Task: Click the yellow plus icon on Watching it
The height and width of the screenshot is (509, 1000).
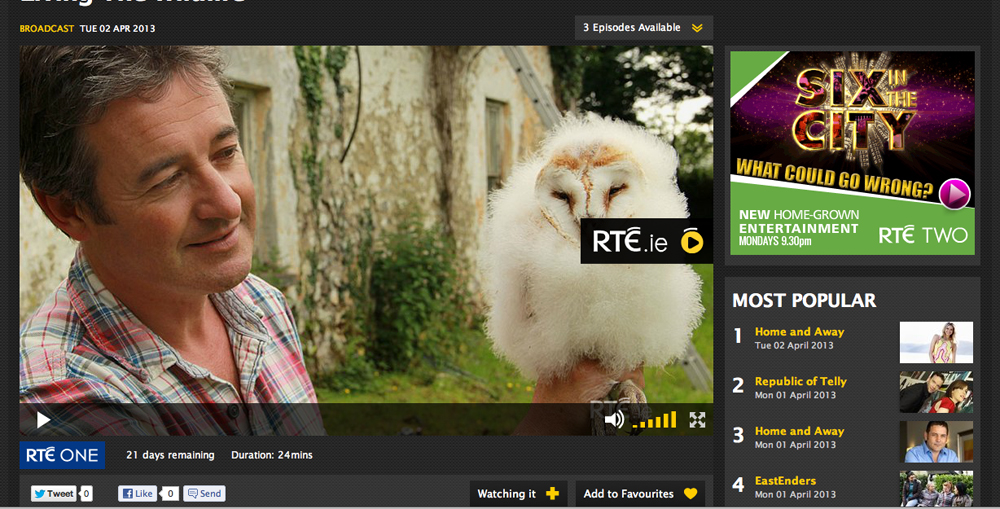Action: click(x=552, y=494)
